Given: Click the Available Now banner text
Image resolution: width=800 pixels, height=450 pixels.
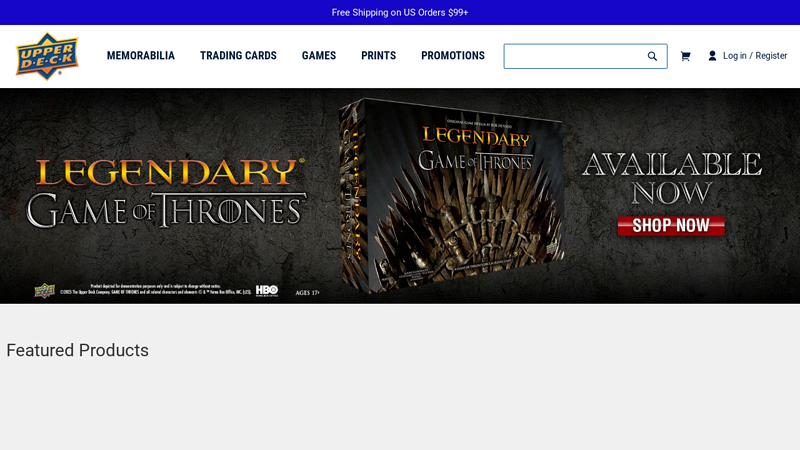Looking at the screenshot, I should click(x=671, y=178).
